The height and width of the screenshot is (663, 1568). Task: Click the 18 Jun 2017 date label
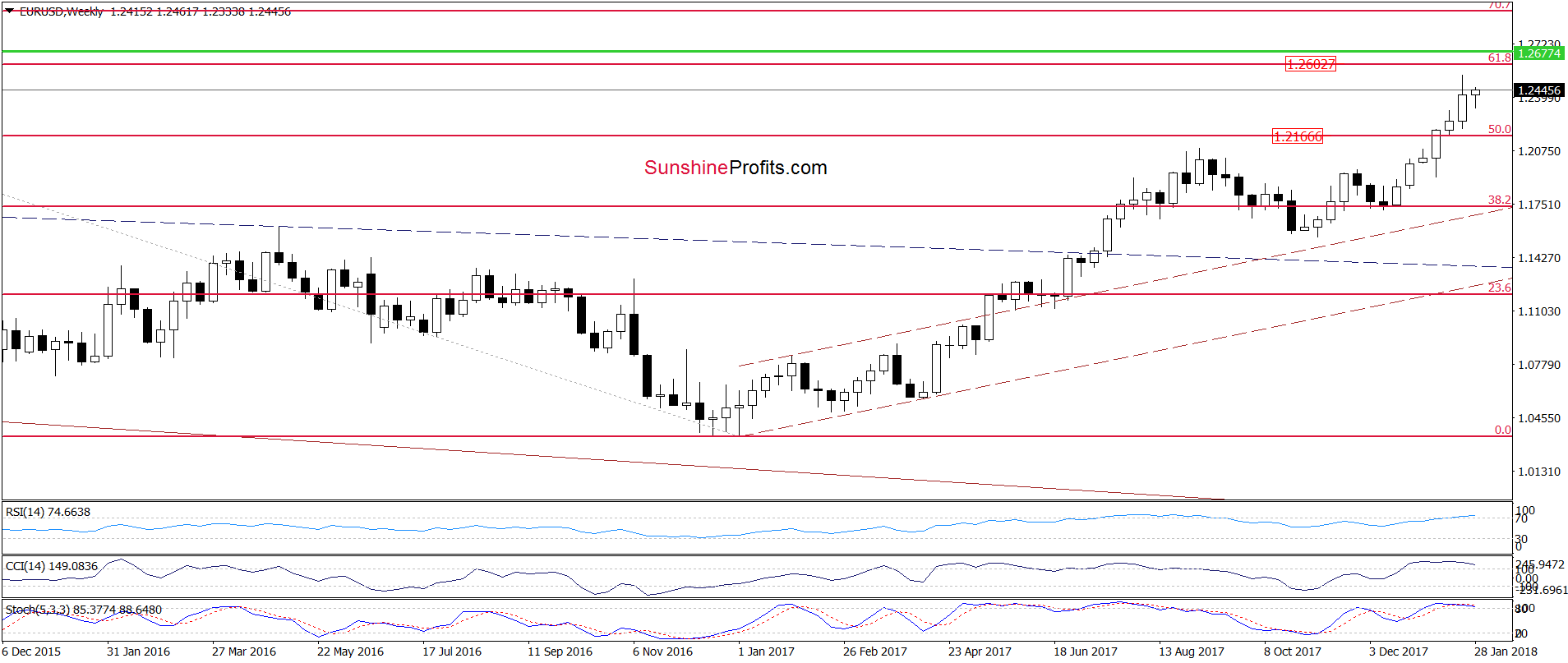[1086, 651]
